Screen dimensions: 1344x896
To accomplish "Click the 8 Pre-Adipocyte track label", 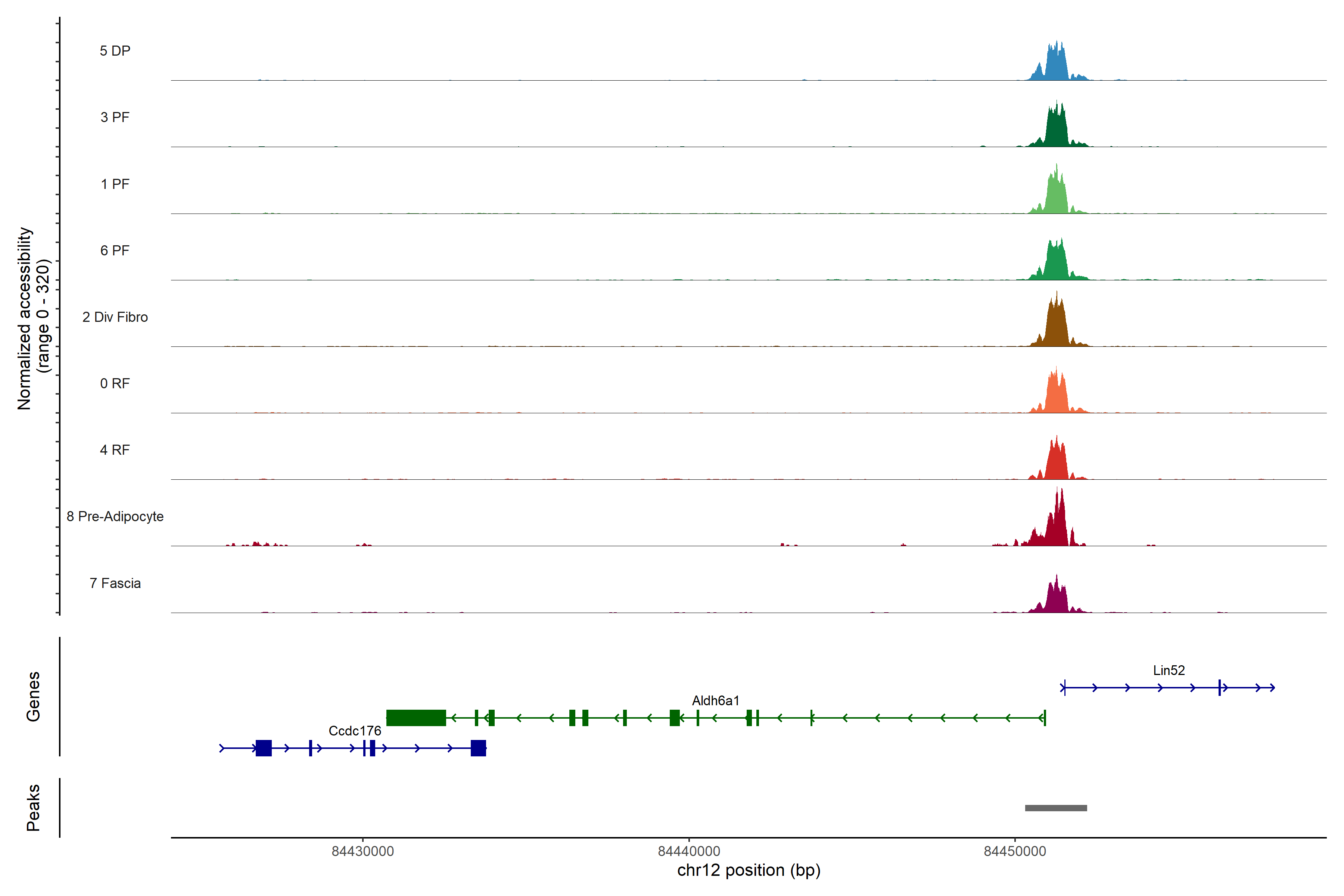I will [x=115, y=516].
